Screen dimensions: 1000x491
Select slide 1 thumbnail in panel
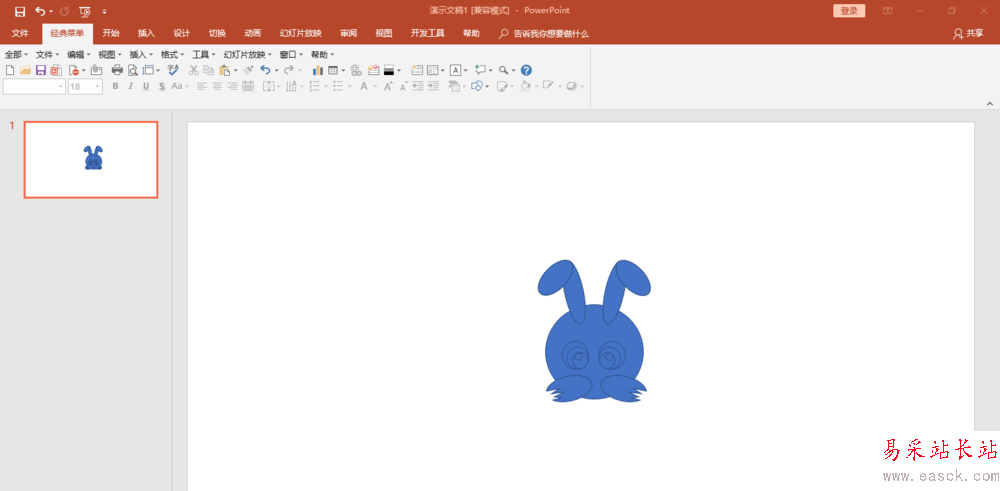point(91,159)
